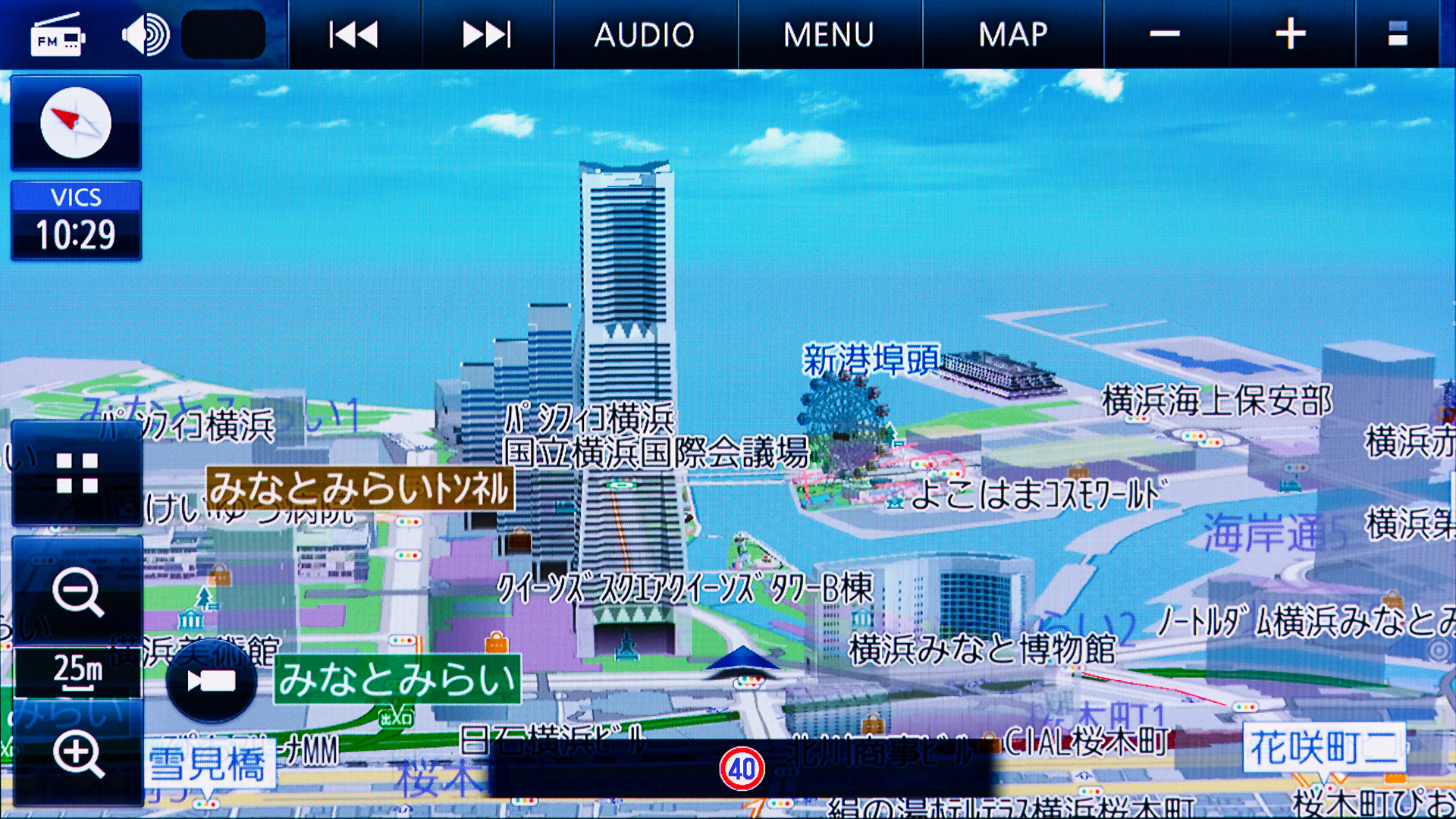Skip to next track
Viewport: 1456px width, 819px height.
point(487,35)
